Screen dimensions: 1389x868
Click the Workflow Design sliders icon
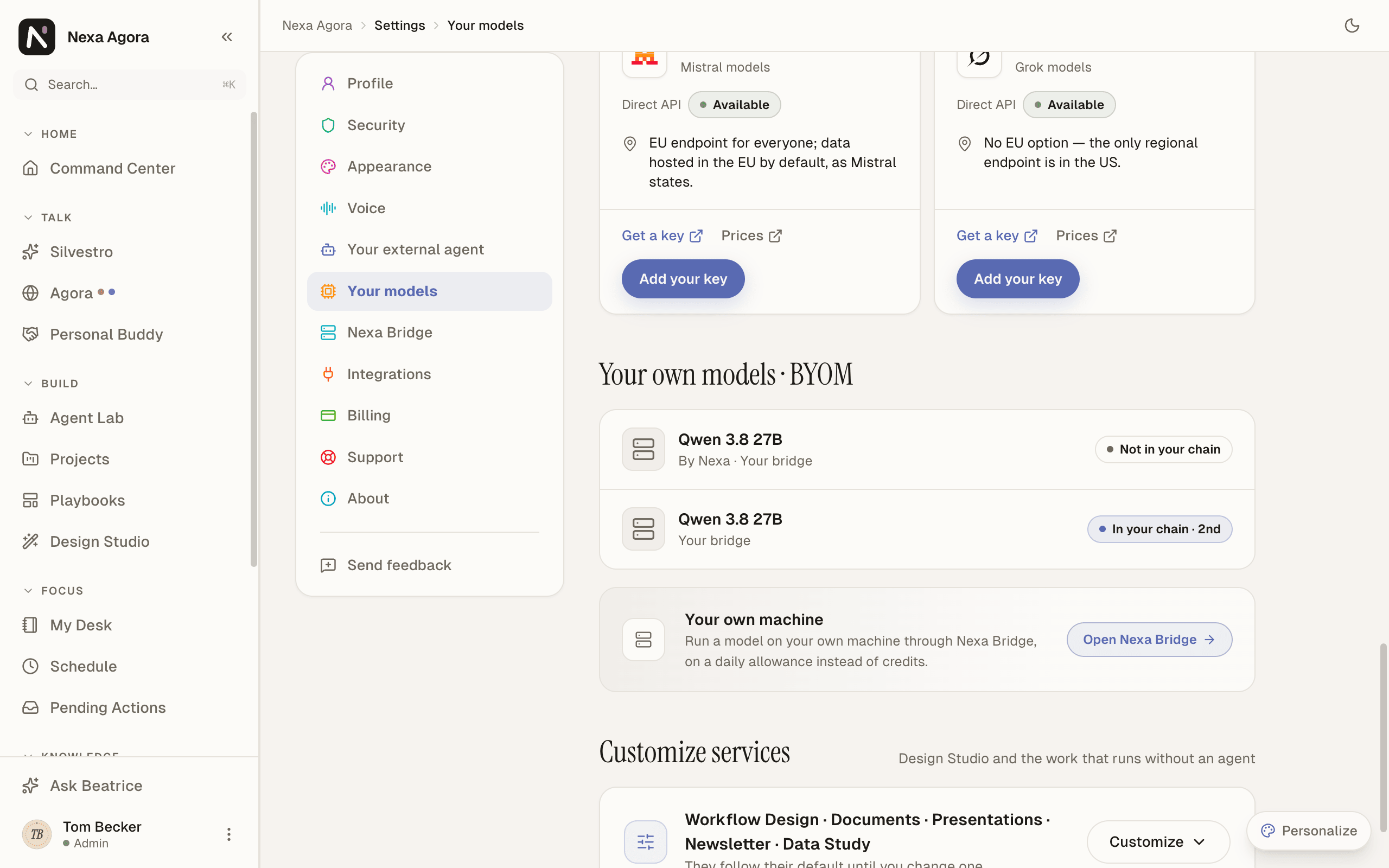coord(645,841)
